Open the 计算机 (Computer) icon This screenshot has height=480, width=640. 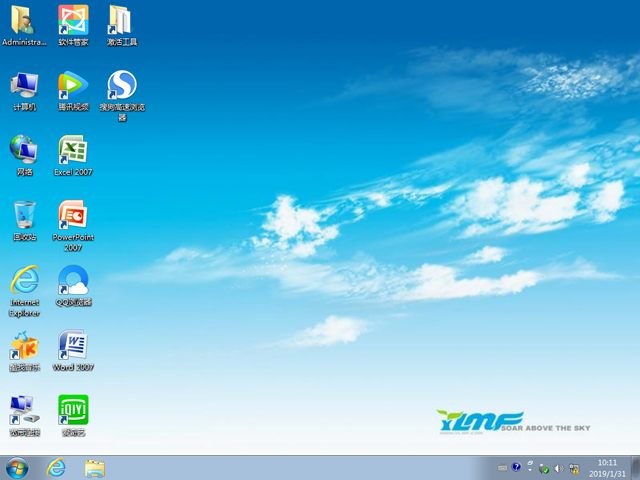tap(24, 86)
